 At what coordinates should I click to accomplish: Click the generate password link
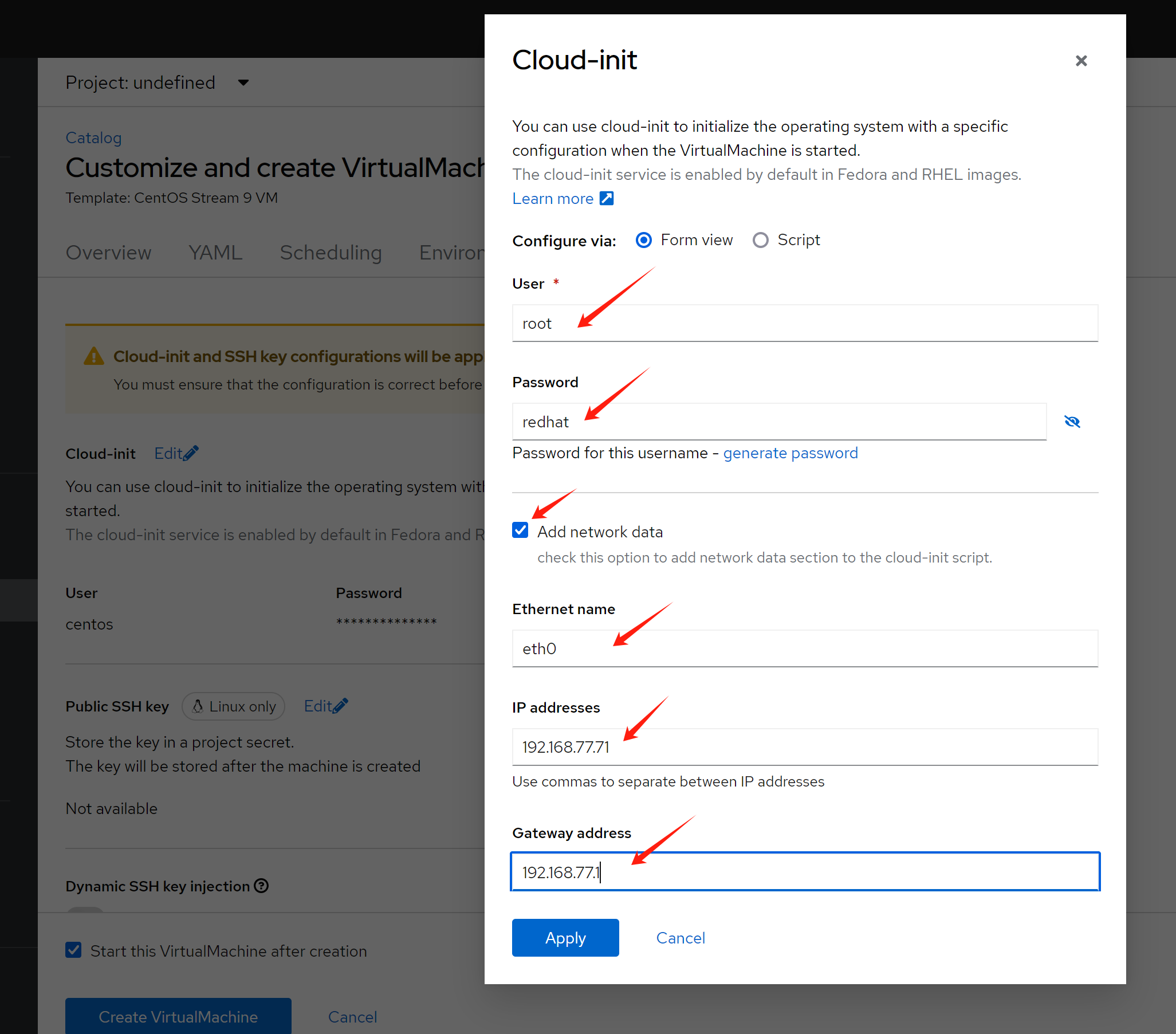point(790,454)
